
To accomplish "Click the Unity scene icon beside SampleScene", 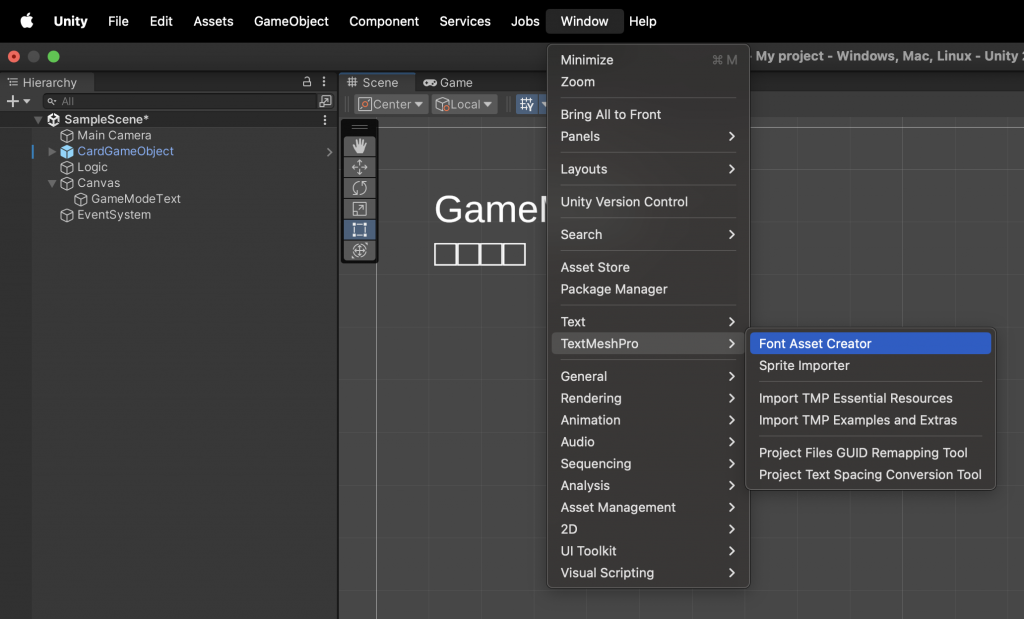I will 54,119.
